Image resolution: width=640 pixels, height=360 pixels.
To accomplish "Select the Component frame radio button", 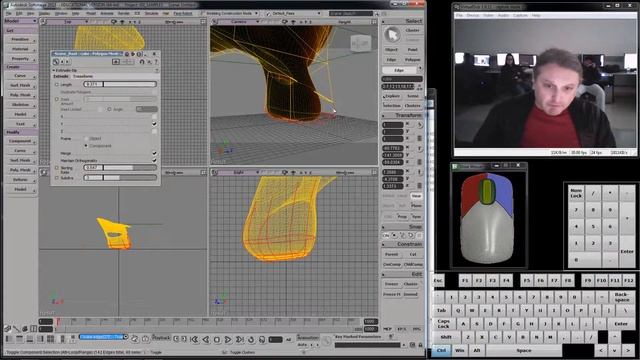I will tap(86, 146).
